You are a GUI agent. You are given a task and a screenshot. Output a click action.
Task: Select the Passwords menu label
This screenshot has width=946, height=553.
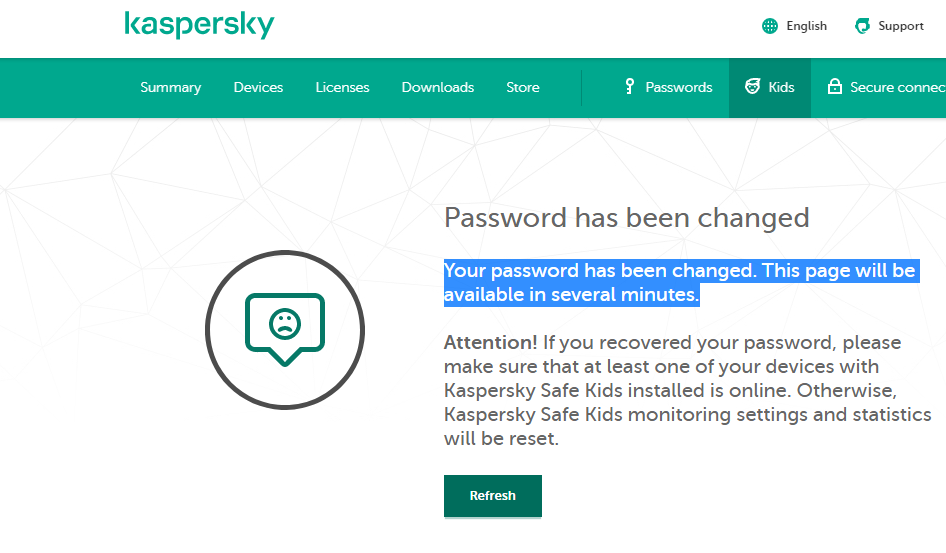coord(679,87)
